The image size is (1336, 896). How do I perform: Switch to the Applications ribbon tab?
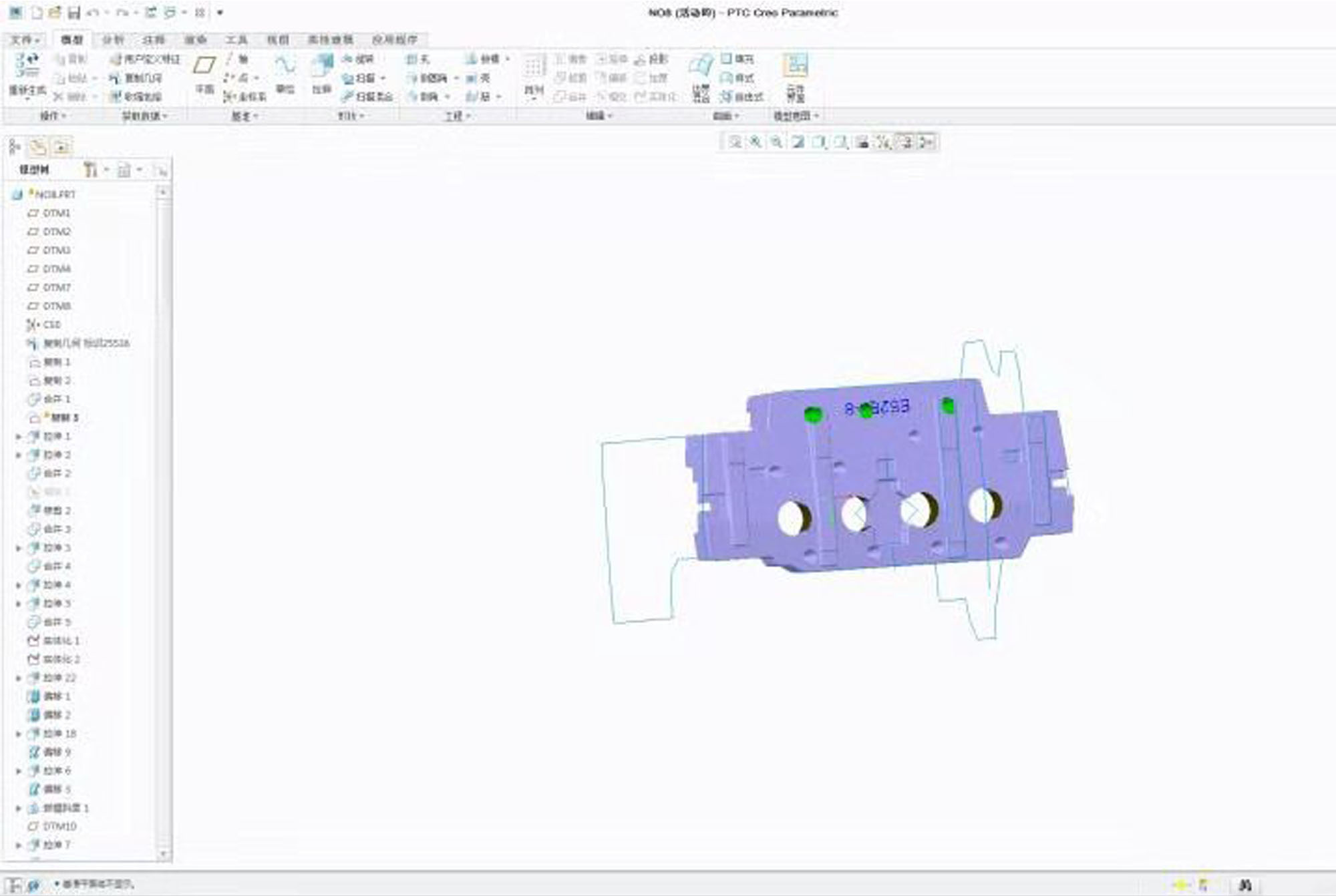pyautogui.click(x=395, y=40)
